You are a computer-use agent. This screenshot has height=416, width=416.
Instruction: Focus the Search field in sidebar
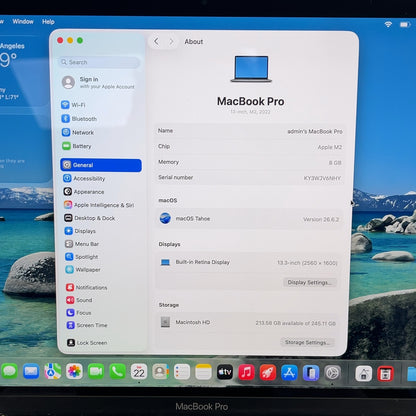click(x=100, y=62)
